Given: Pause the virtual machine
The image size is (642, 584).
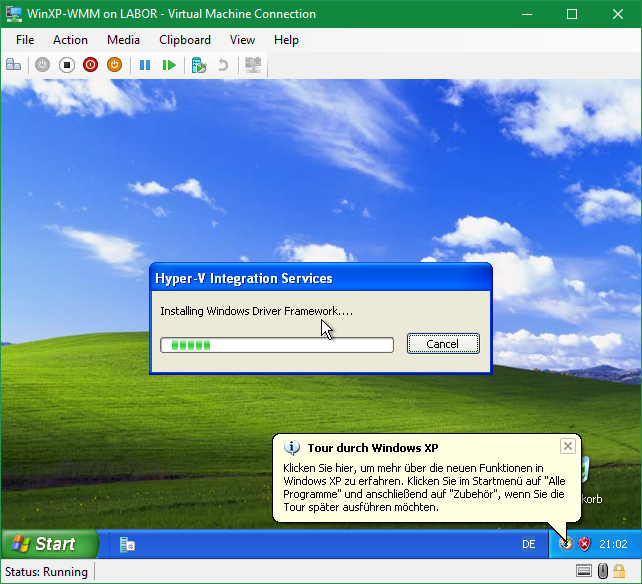Looking at the screenshot, I should [x=145, y=65].
